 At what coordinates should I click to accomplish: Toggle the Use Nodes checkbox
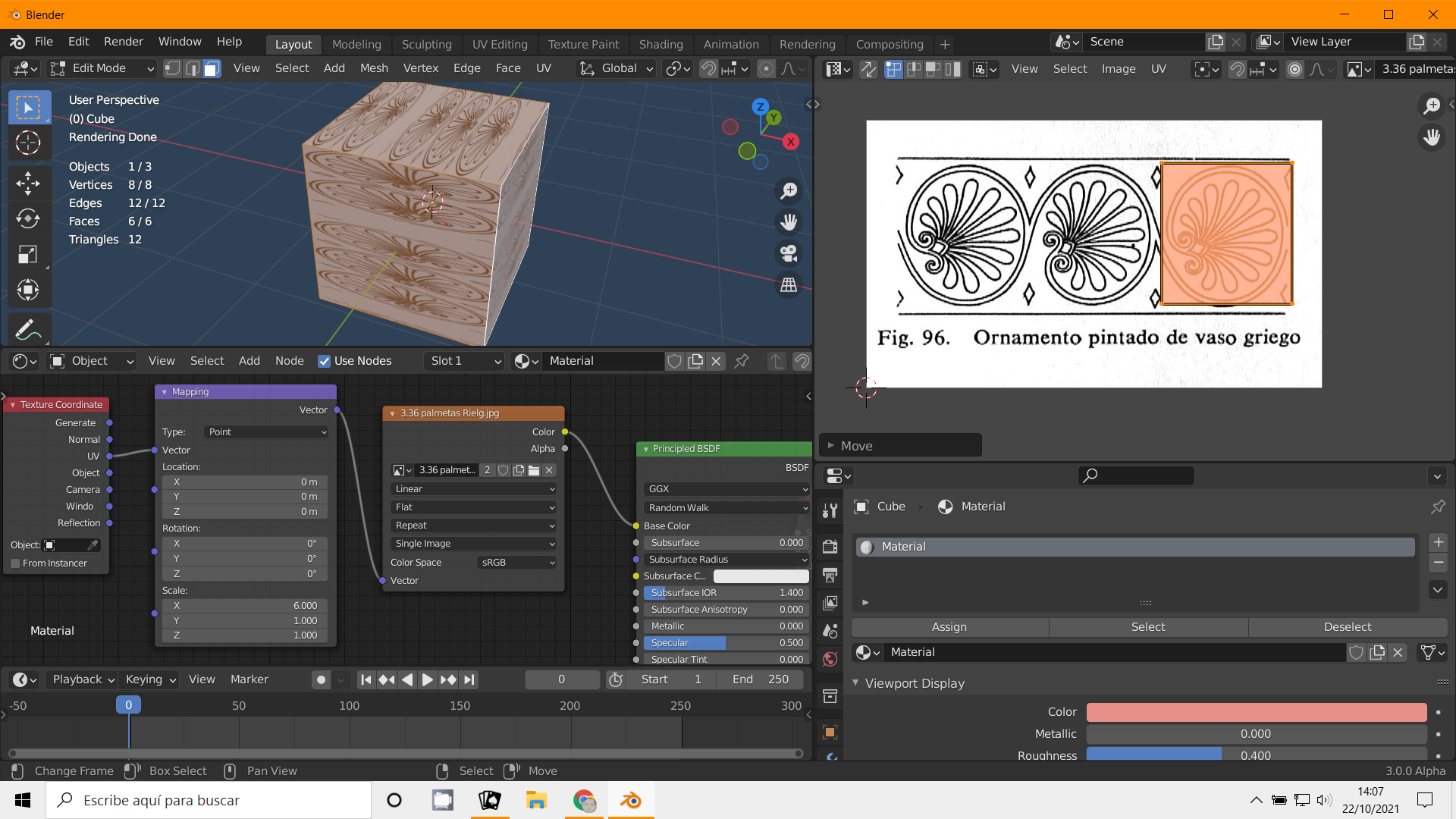click(325, 361)
